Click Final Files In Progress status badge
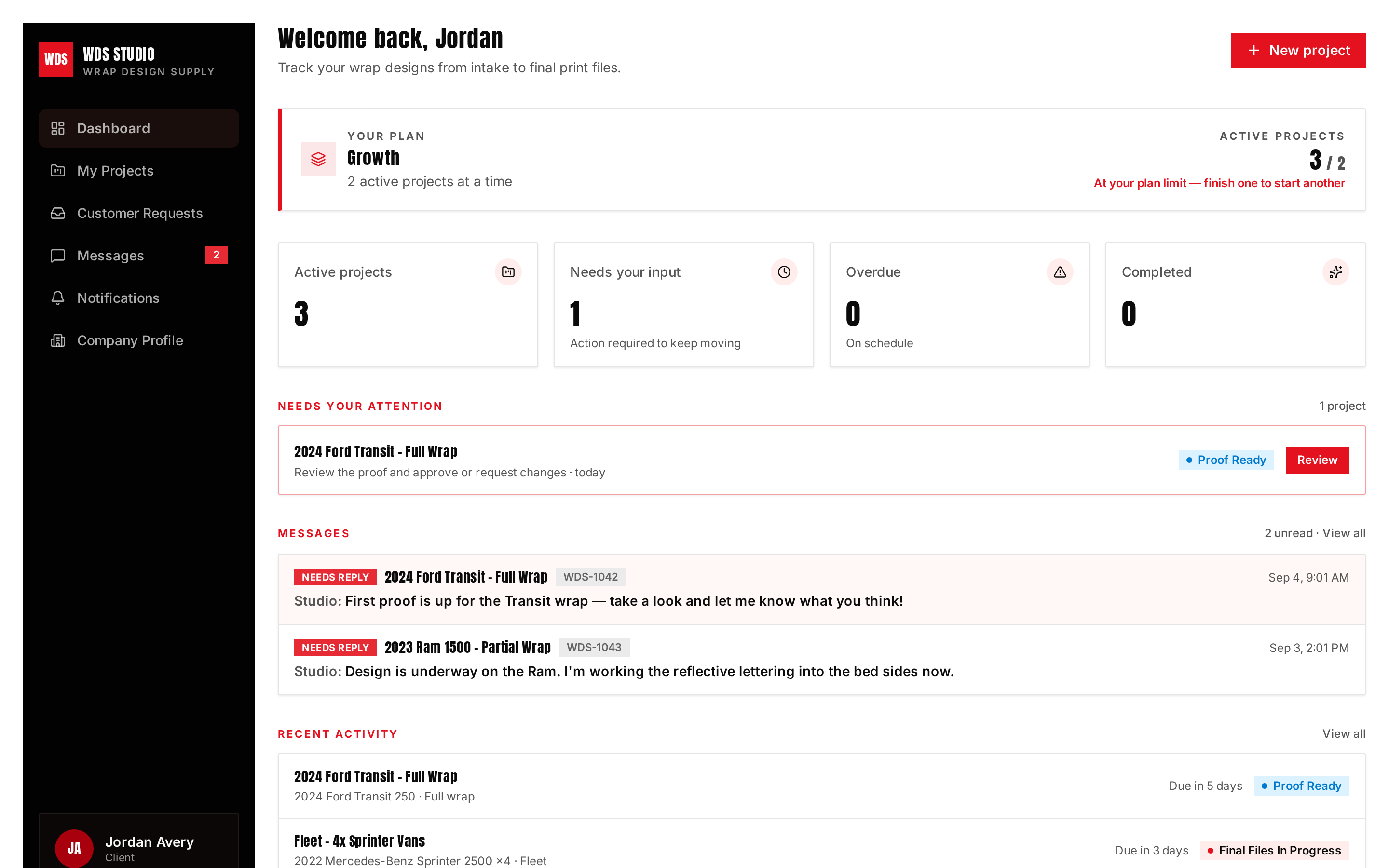1389x868 pixels. [x=1274, y=850]
